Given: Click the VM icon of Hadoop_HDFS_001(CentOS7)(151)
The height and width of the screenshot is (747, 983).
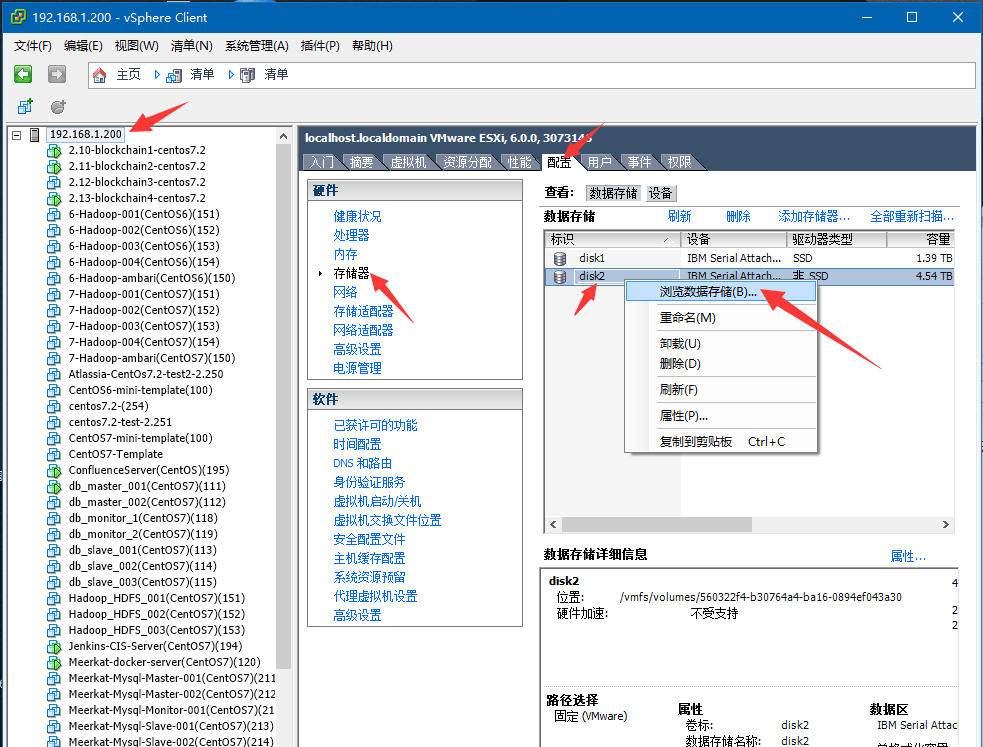Looking at the screenshot, I should [x=55, y=598].
